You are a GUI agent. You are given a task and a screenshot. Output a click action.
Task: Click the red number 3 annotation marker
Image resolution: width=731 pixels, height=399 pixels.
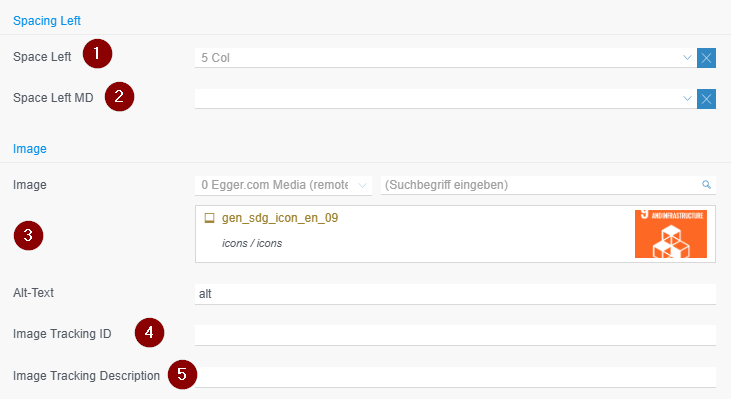(x=28, y=235)
